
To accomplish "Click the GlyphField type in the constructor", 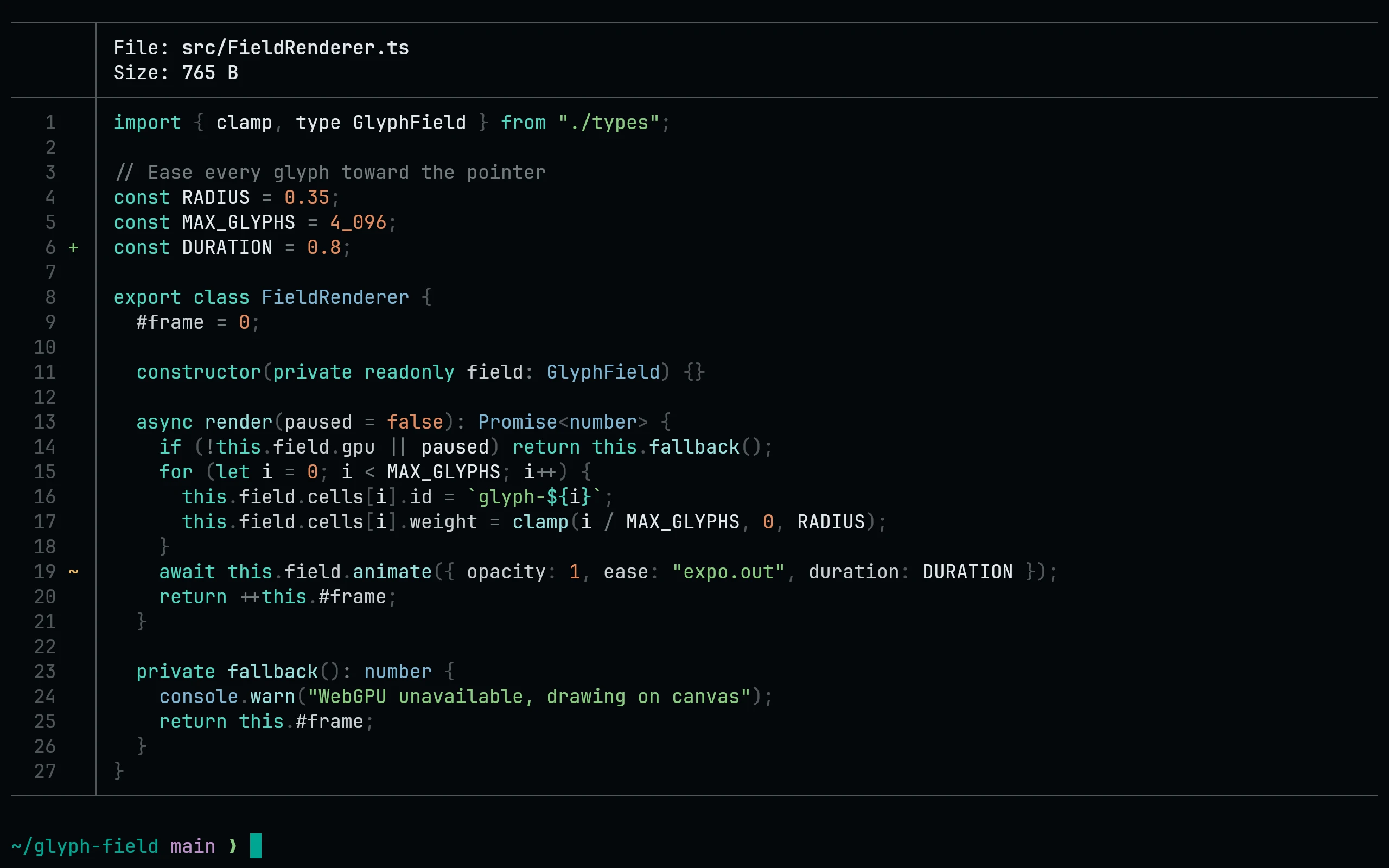I will [x=603, y=373].
